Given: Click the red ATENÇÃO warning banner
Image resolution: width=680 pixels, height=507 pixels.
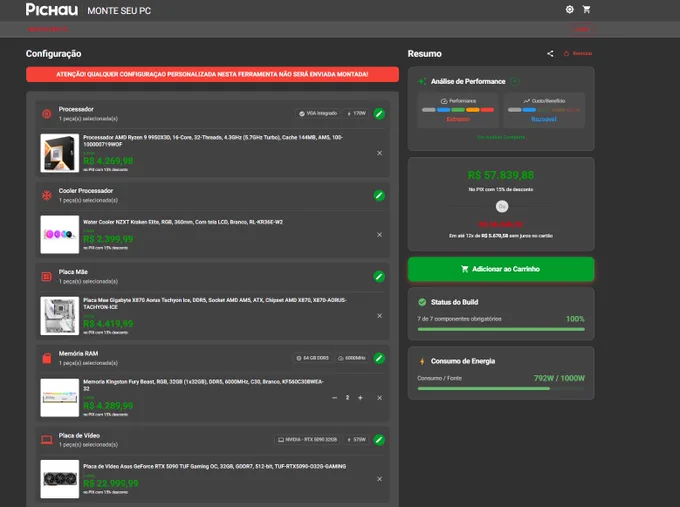Looking at the screenshot, I should coord(212,74).
